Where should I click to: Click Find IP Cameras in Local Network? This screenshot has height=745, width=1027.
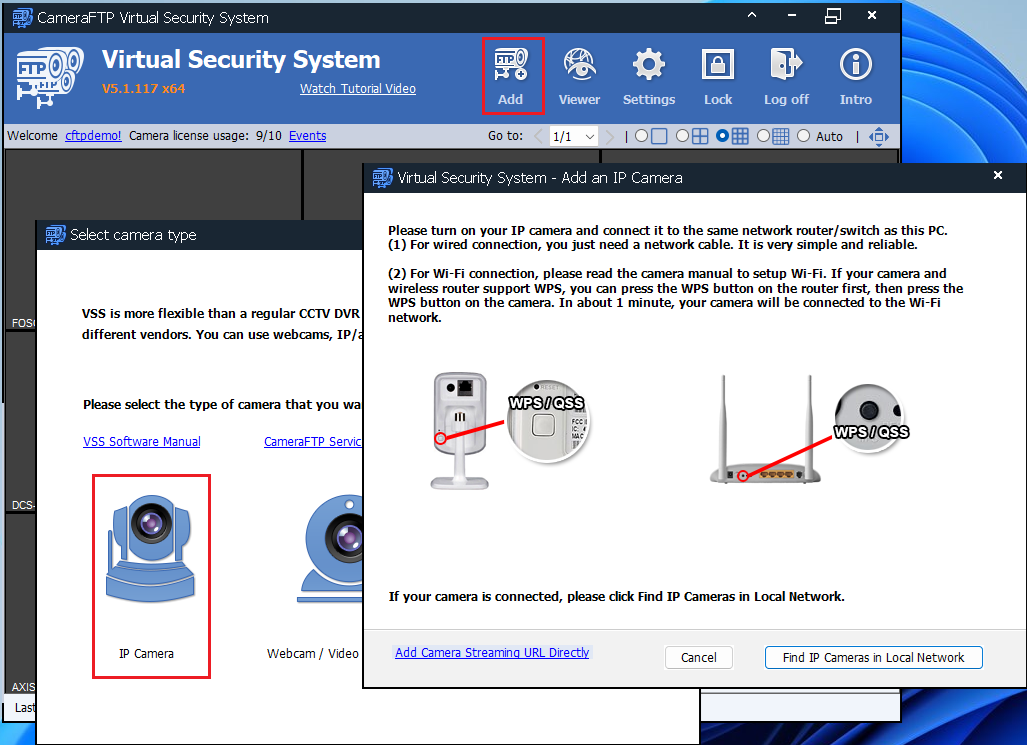pos(873,657)
